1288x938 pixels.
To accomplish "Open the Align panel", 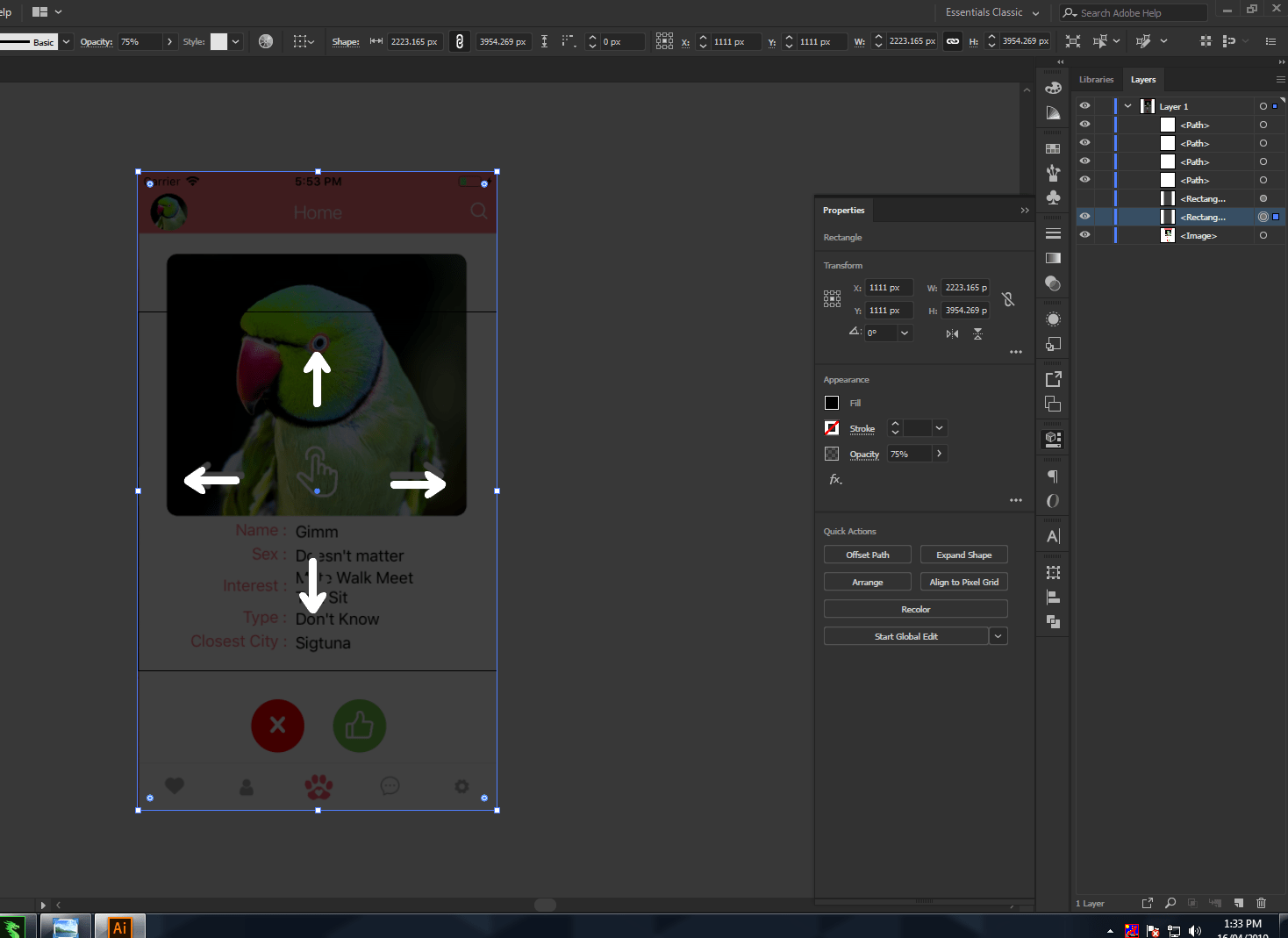I will pos(1053,598).
